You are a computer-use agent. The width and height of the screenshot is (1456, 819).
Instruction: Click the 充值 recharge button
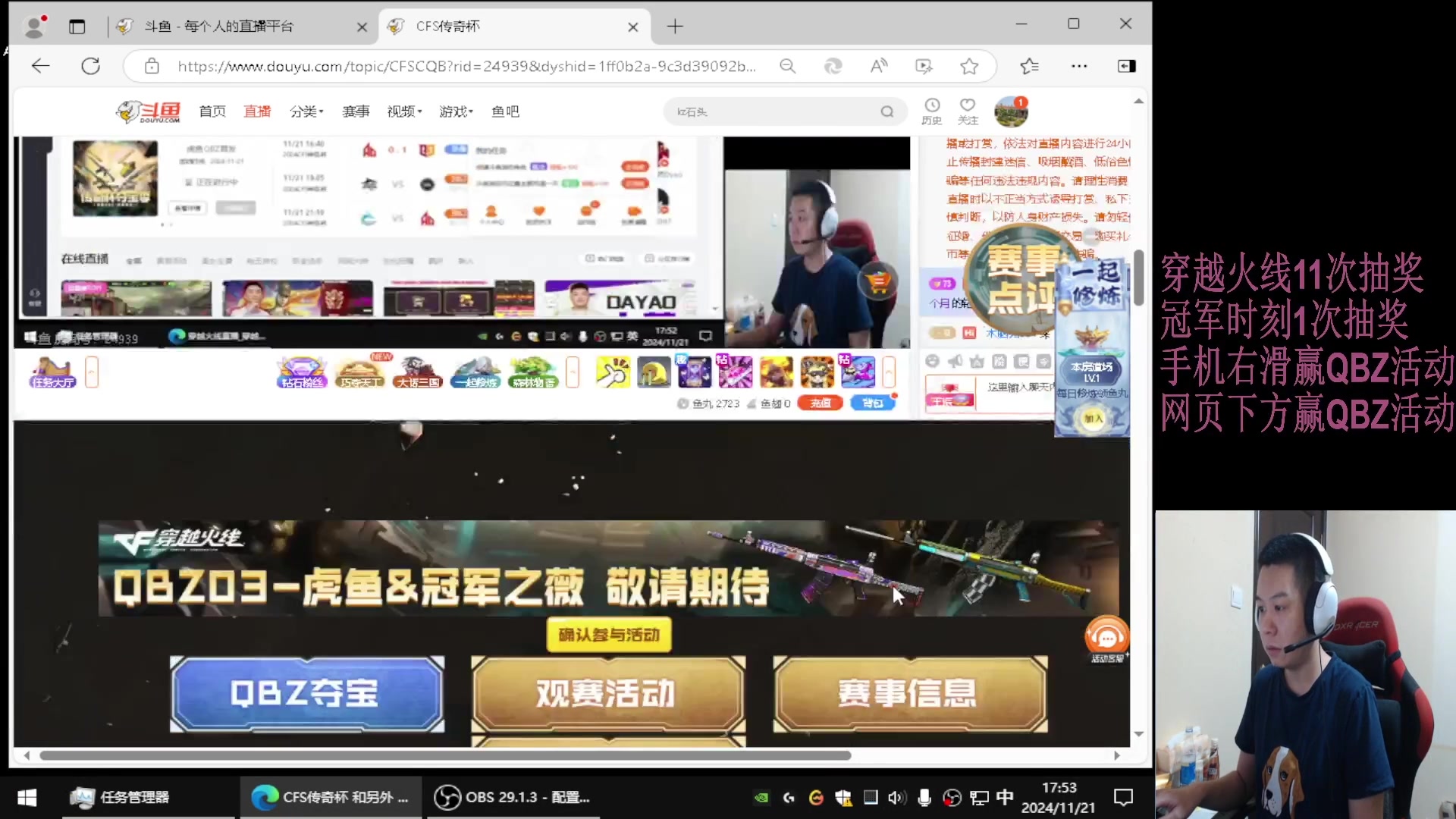pyautogui.click(x=820, y=403)
